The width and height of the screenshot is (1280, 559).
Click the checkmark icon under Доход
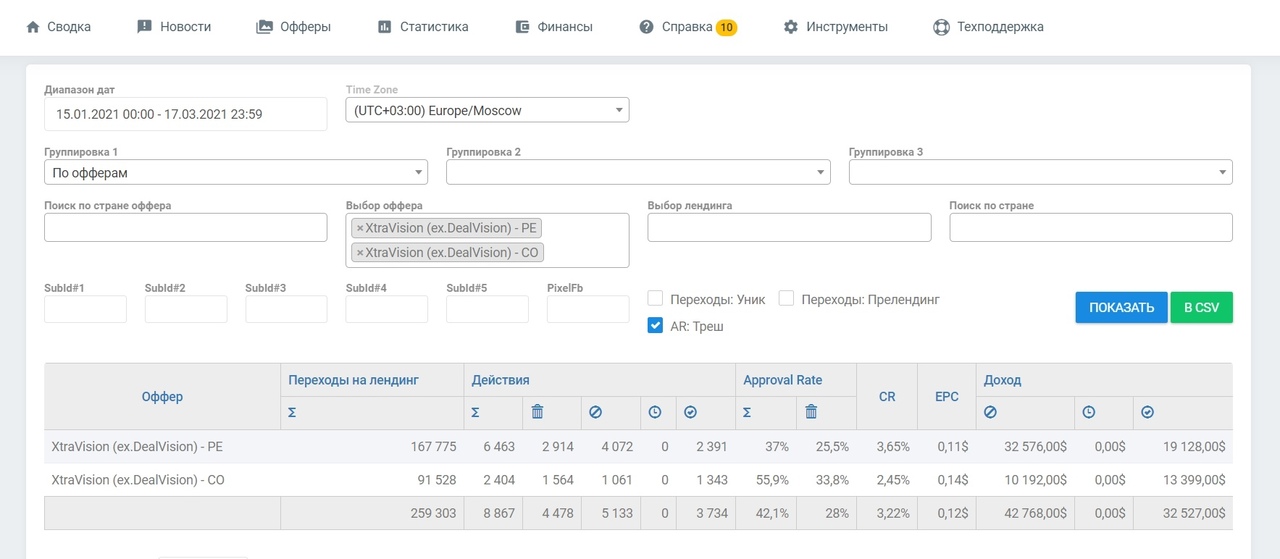point(1148,412)
